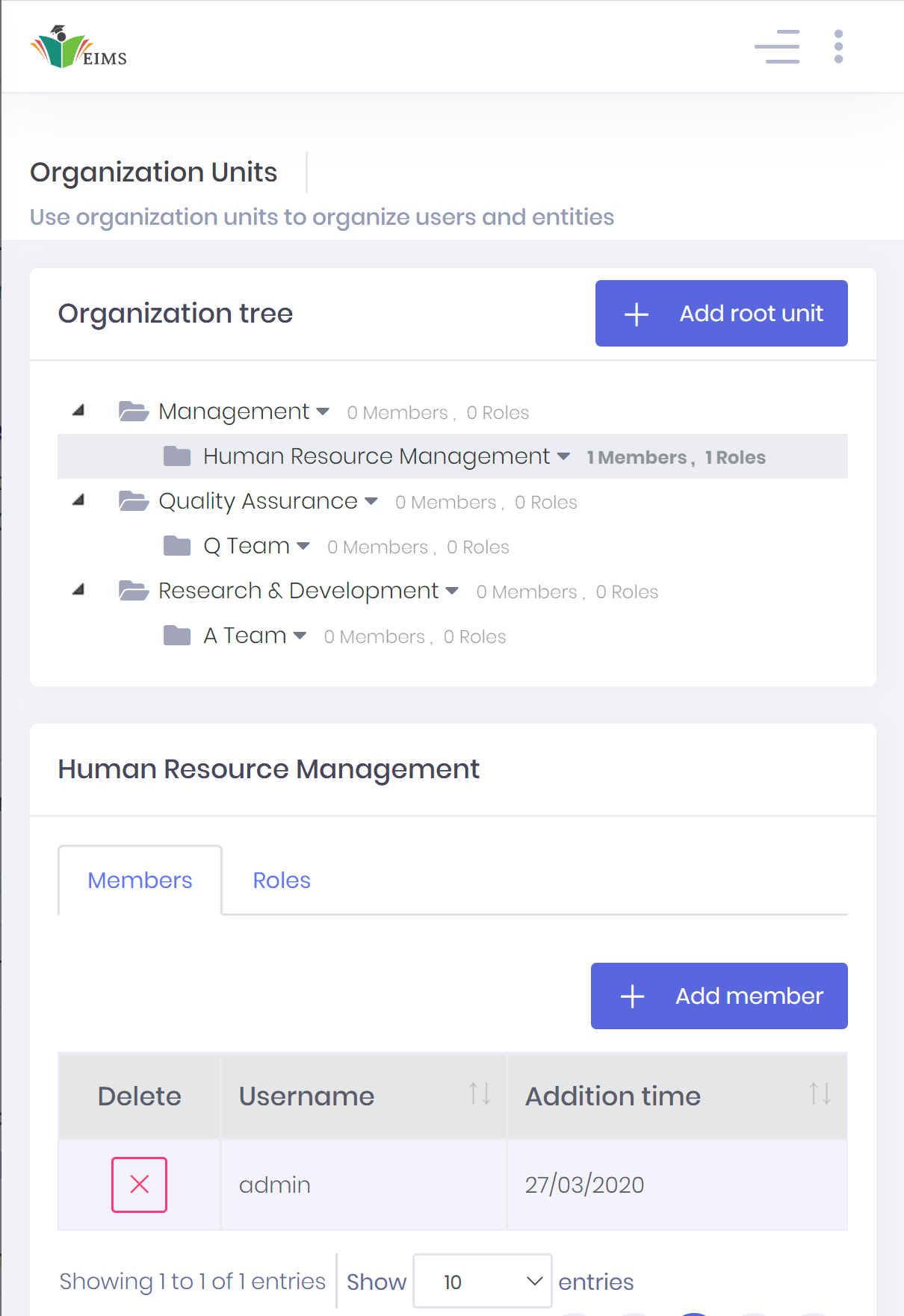Screen dimensions: 904x1316
Task: Open the hamburger menu icon
Action: (x=777, y=46)
